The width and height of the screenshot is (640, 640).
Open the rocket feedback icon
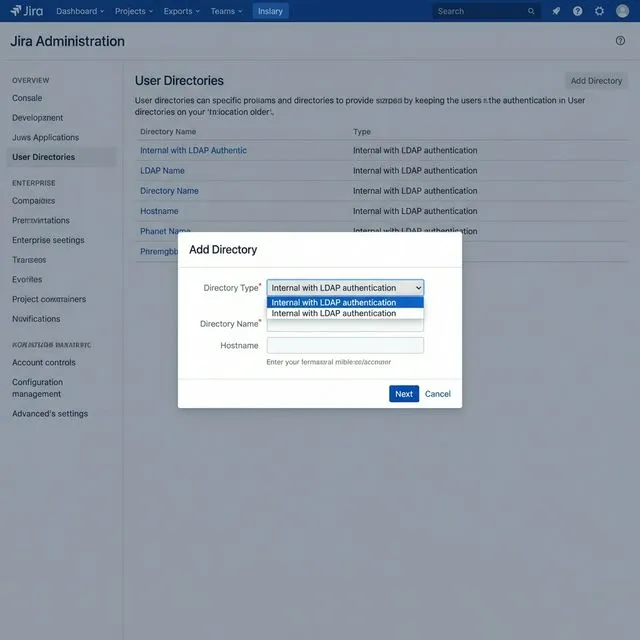click(556, 11)
